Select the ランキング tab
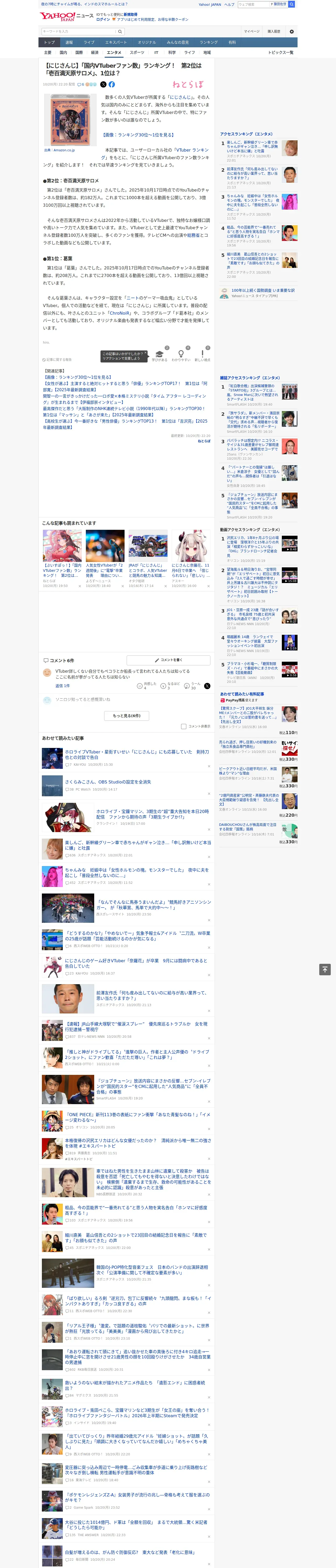 [209, 43]
